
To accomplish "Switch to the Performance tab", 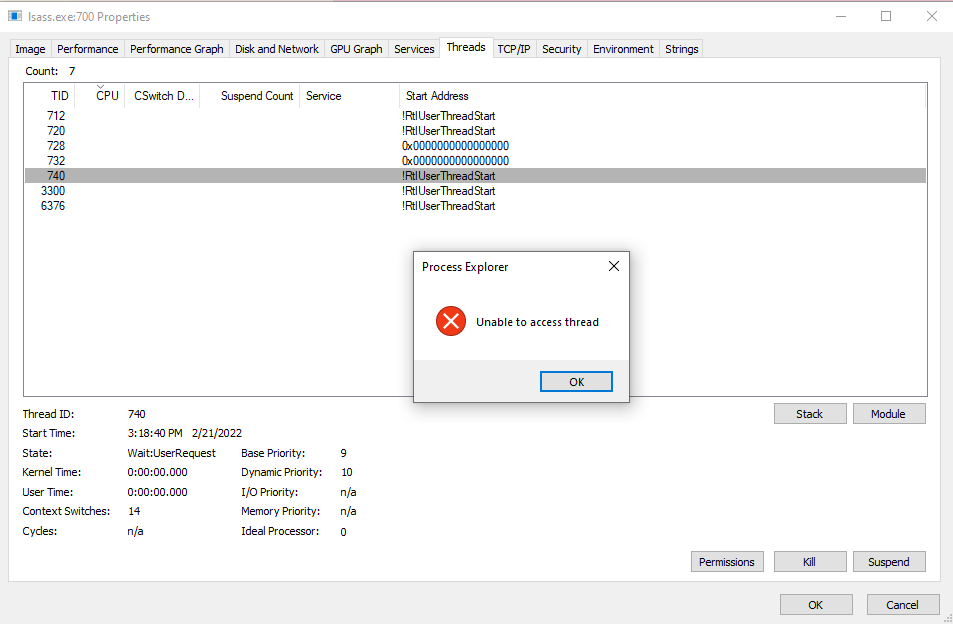I will [88, 49].
